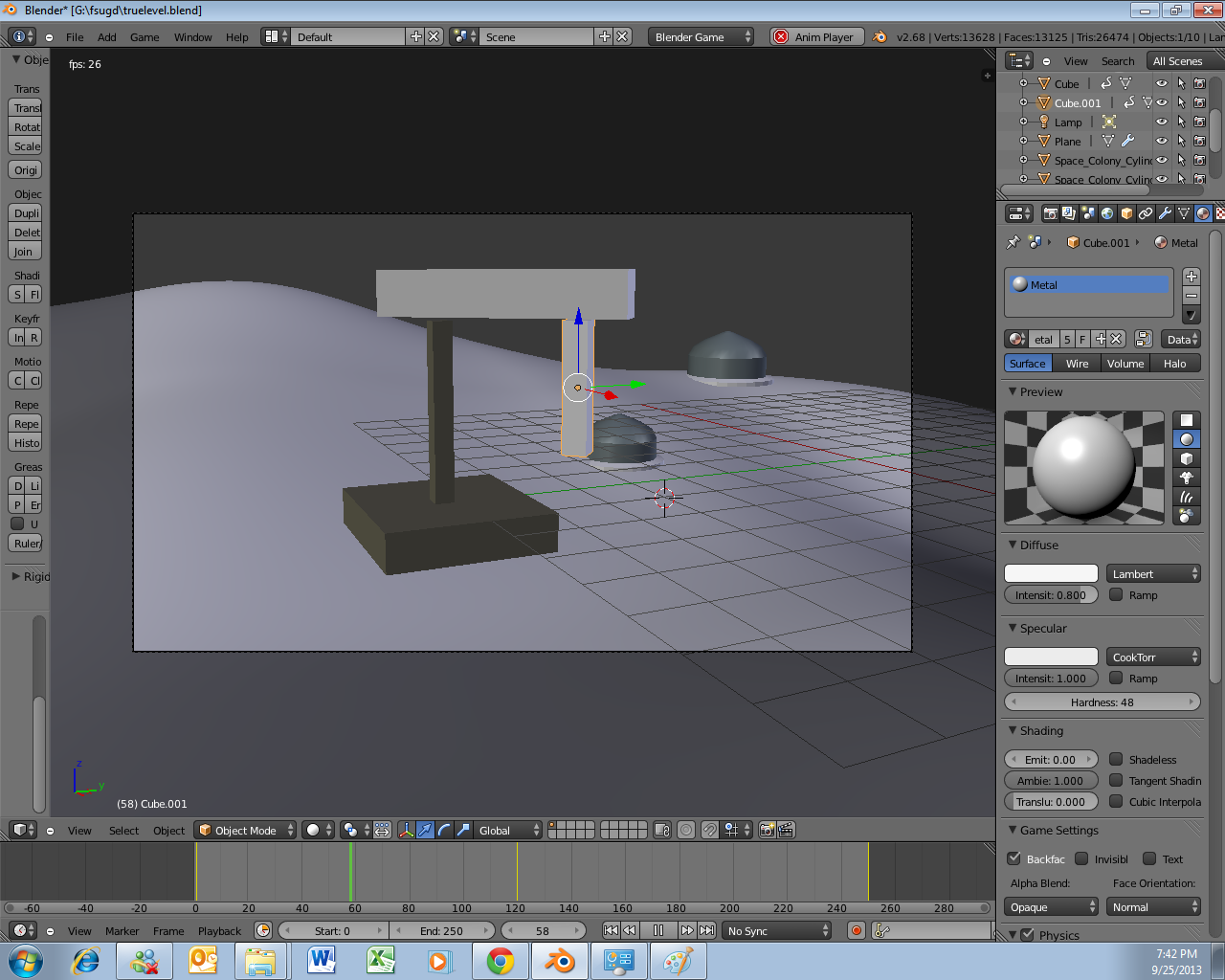Open Microsoft Word from the taskbar
Viewport: 1225px width, 980px height.
[x=322, y=961]
